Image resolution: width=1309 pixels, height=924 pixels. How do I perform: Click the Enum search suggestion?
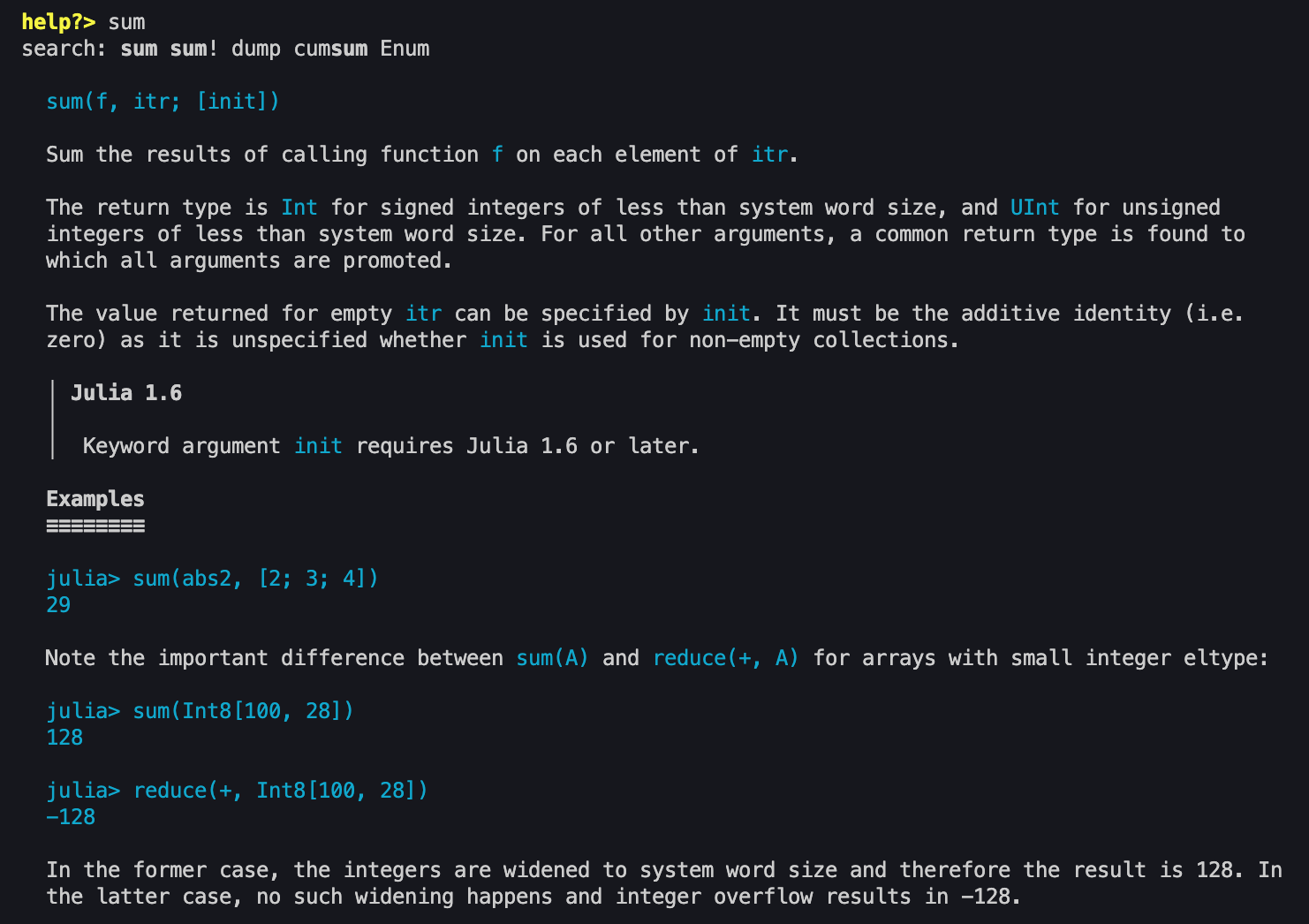click(405, 49)
